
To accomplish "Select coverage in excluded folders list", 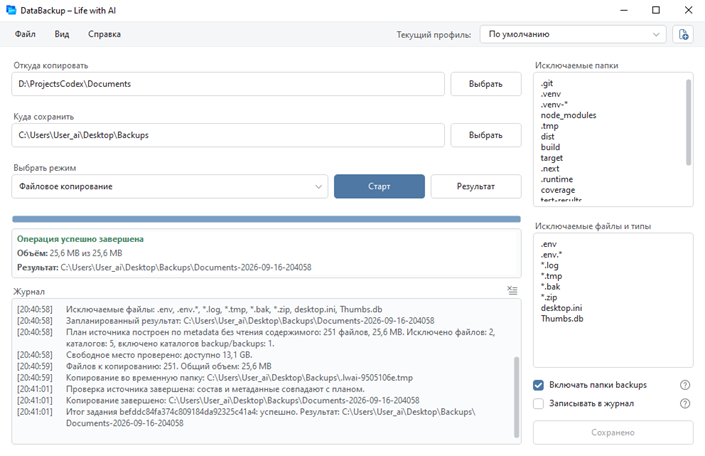I will (558, 190).
